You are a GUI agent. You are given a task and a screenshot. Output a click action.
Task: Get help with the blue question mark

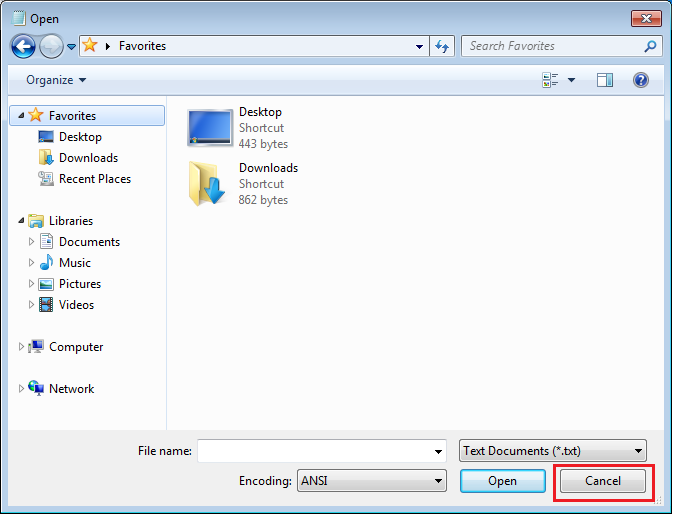tap(640, 80)
